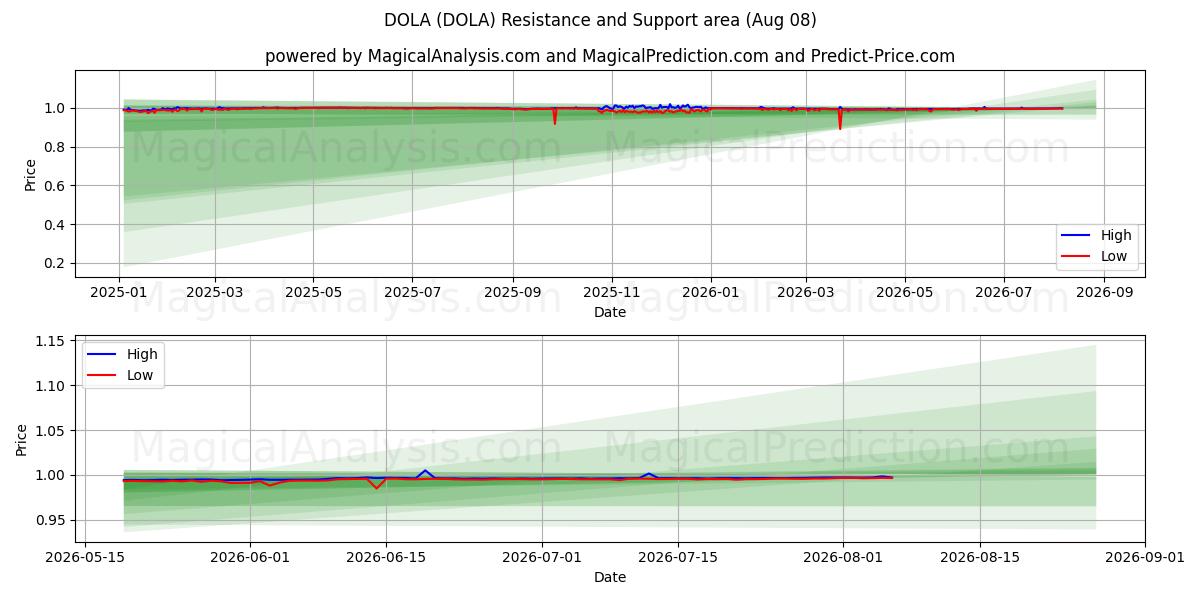Click the 'Price' y-axis label of the top chart
Image resolution: width=1200 pixels, height=600 pixels.
tap(30, 174)
